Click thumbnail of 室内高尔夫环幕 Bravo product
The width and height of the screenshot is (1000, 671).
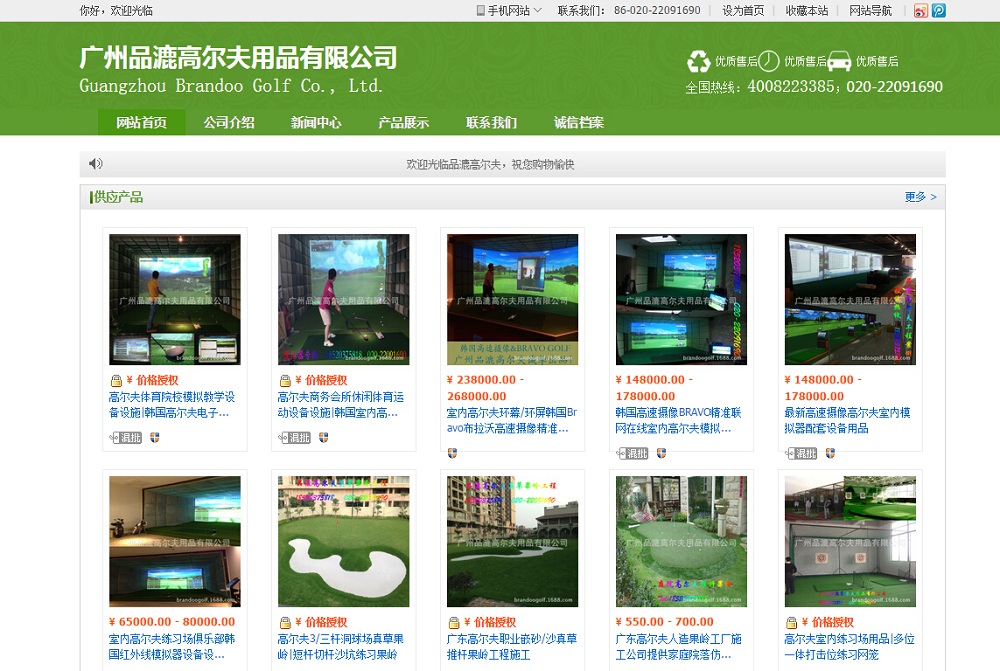pos(513,299)
